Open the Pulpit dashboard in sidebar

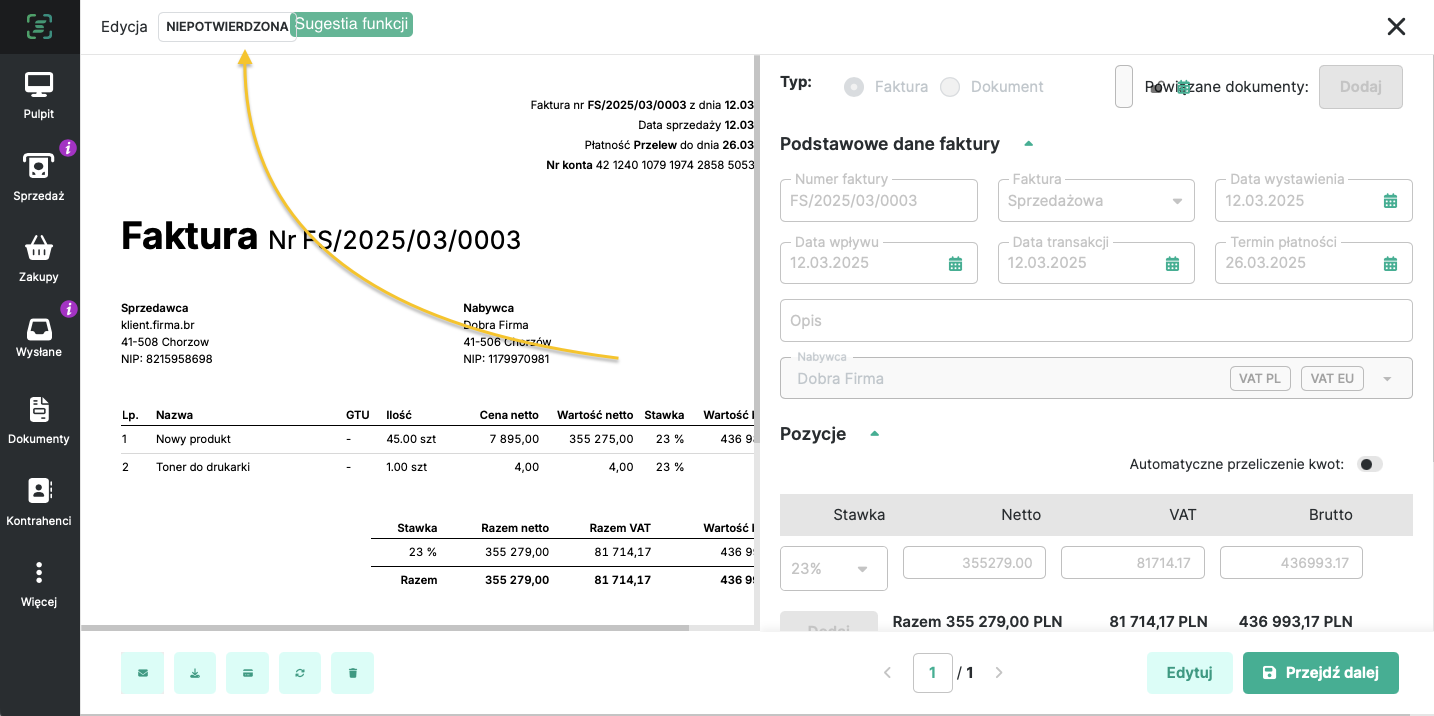39,96
